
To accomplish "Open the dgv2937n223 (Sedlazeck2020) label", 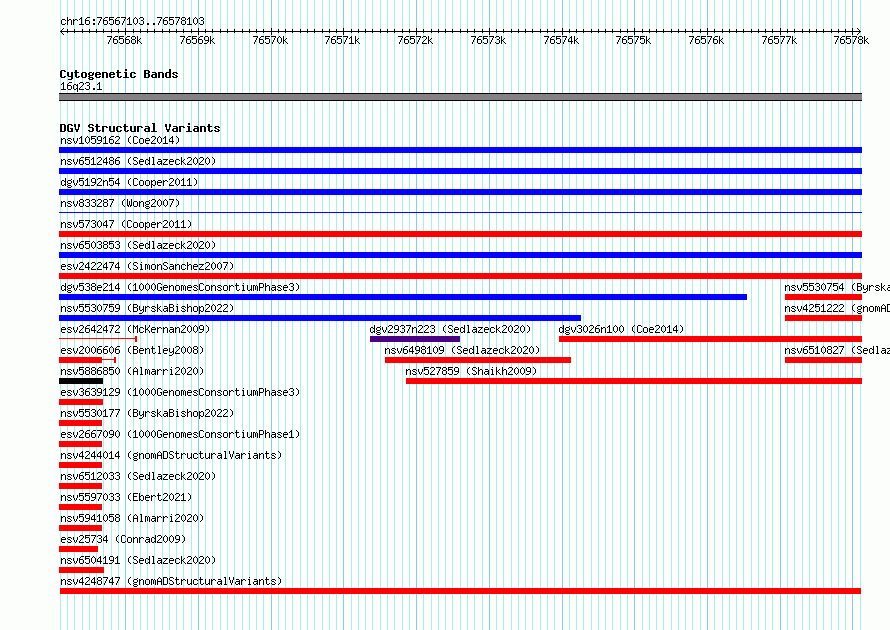I will [450, 329].
